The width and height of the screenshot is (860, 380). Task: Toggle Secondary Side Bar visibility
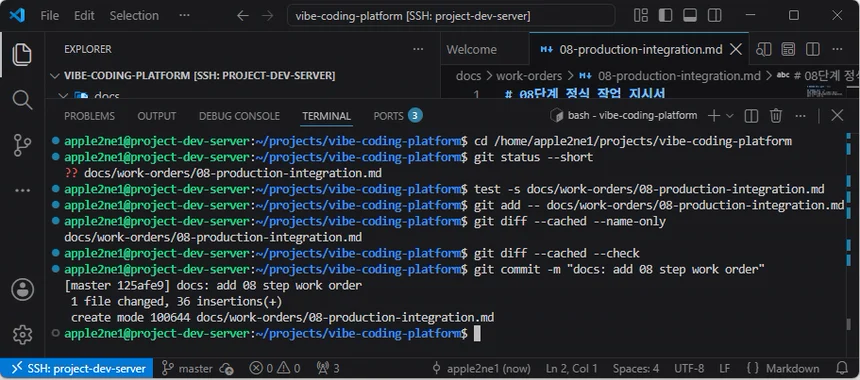(715, 15)
